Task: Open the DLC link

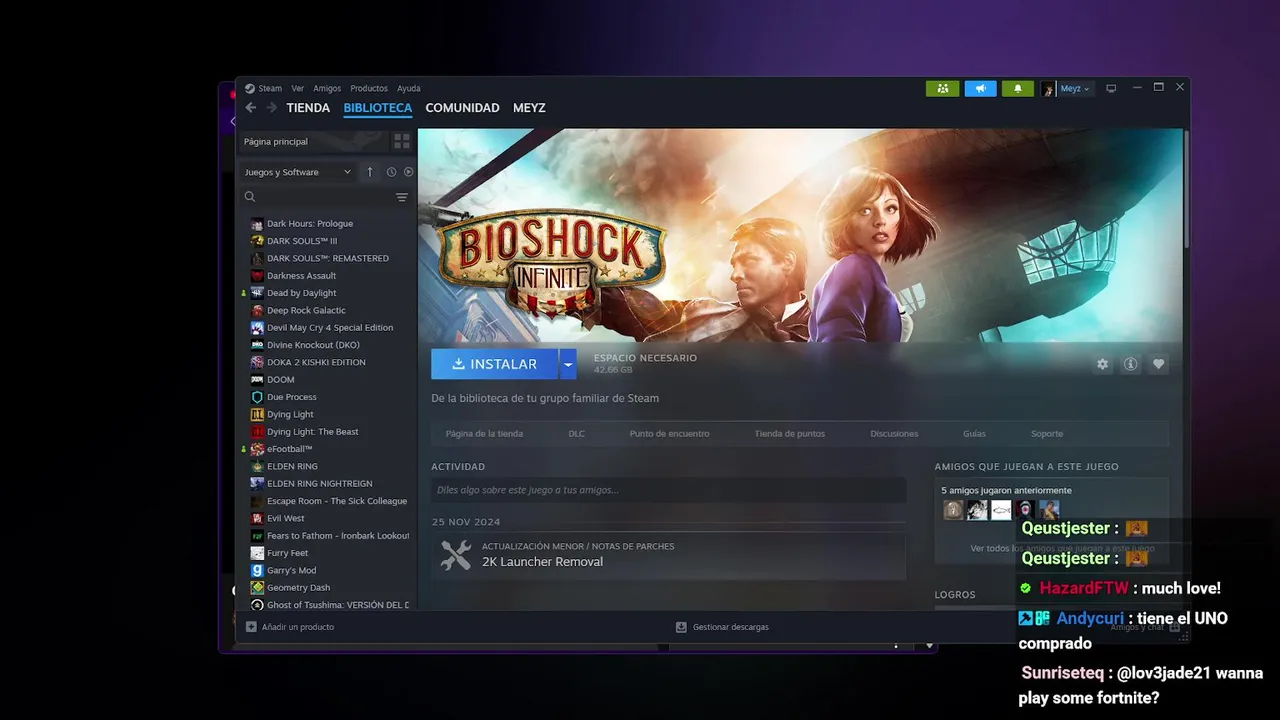Action: click(x=576, y=434)
